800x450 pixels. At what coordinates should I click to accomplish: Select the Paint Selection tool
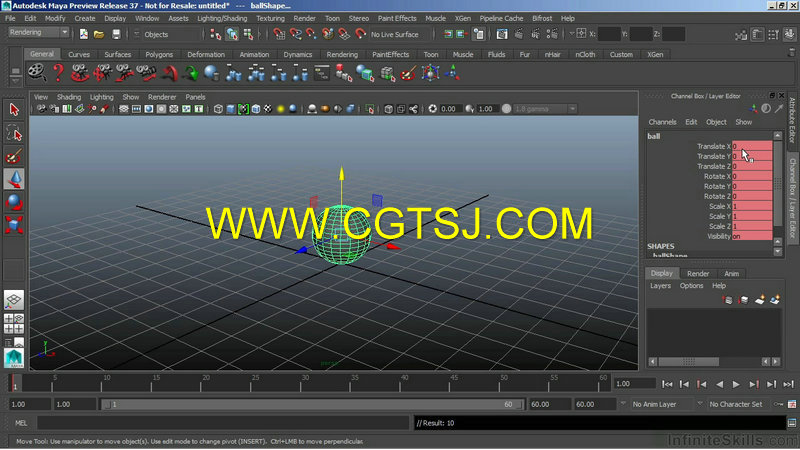pos(14,156)
